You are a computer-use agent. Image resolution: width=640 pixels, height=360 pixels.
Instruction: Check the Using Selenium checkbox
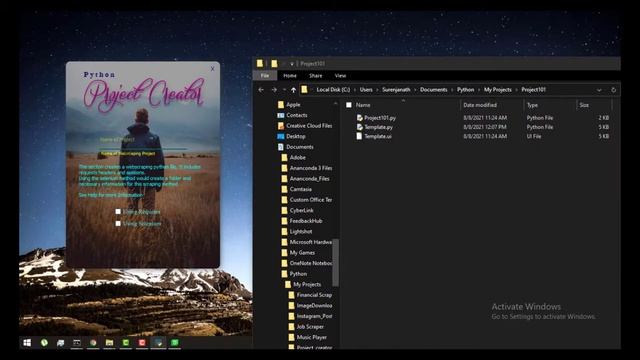tap(118, 224)
